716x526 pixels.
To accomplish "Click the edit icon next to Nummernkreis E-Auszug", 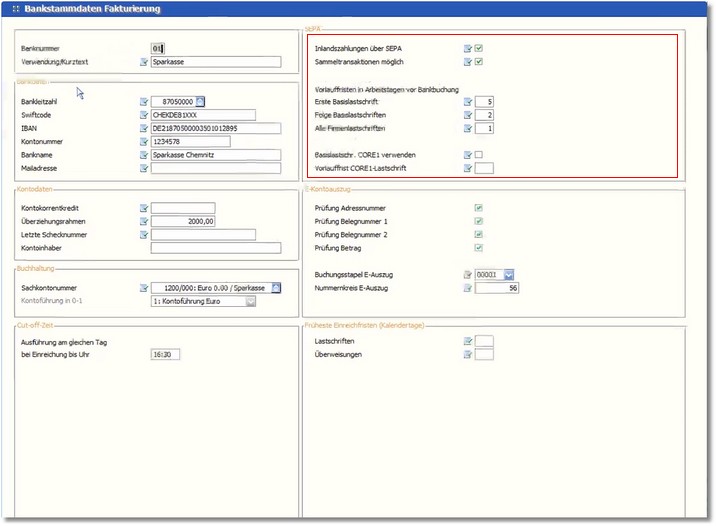I will 467,288.
